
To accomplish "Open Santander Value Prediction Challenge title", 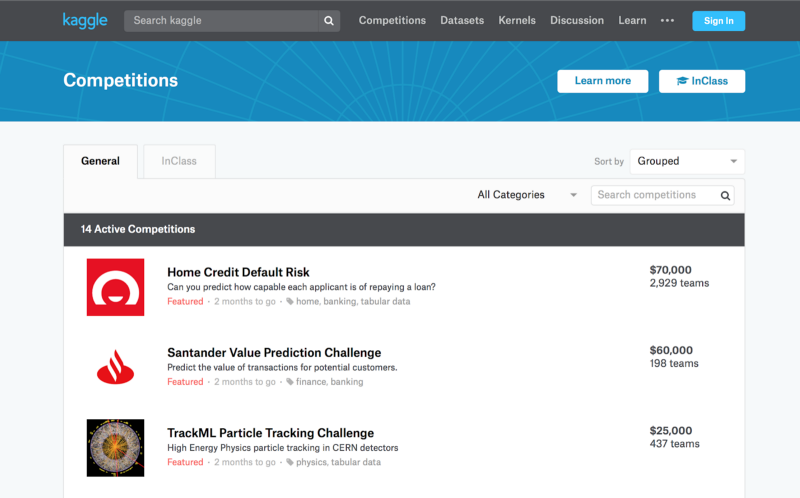I will pyautogui.click(x=274, y=353).
